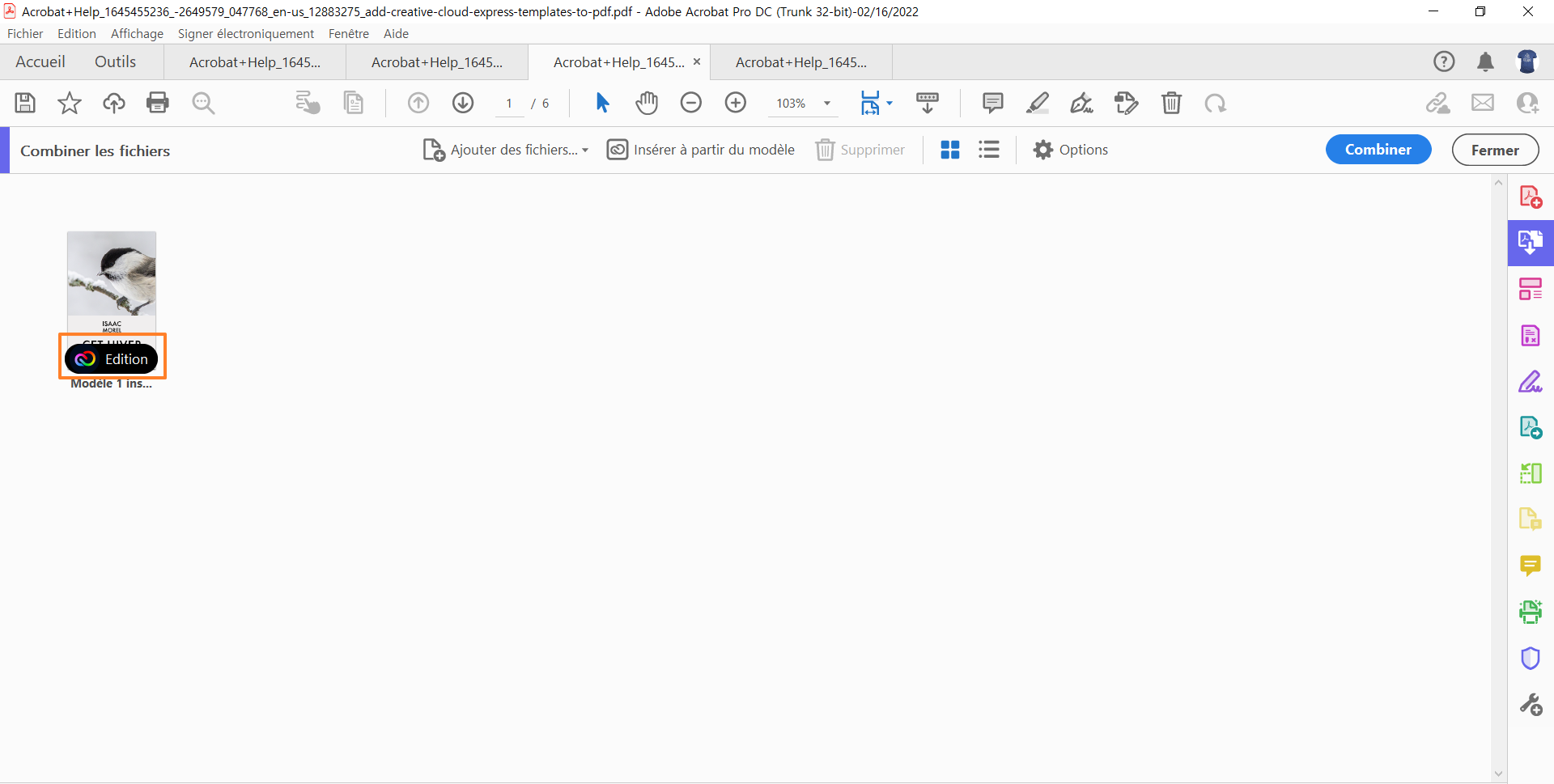Screen dimensions: 1554x784
Task: Open the zoom level dropdown arrow
Action: (x=827, y=103)
